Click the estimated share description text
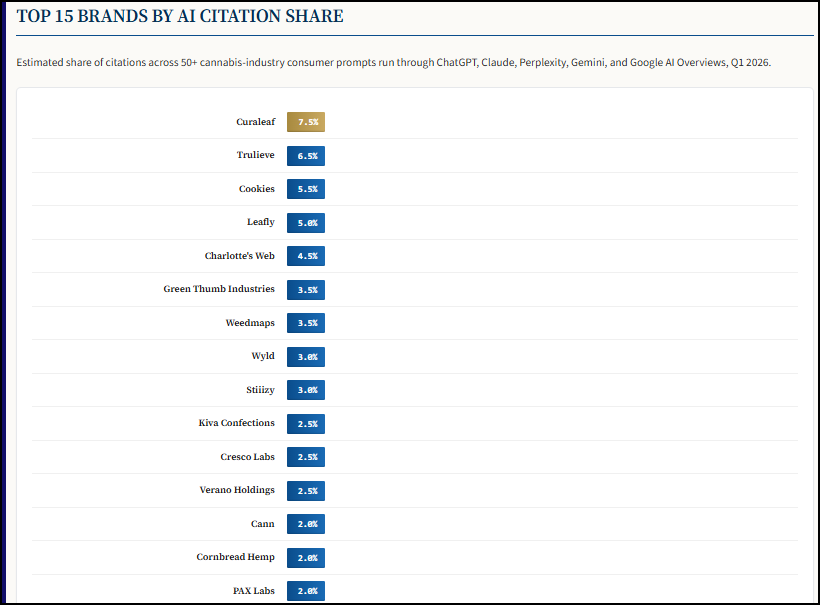 (x=393, y=62)
